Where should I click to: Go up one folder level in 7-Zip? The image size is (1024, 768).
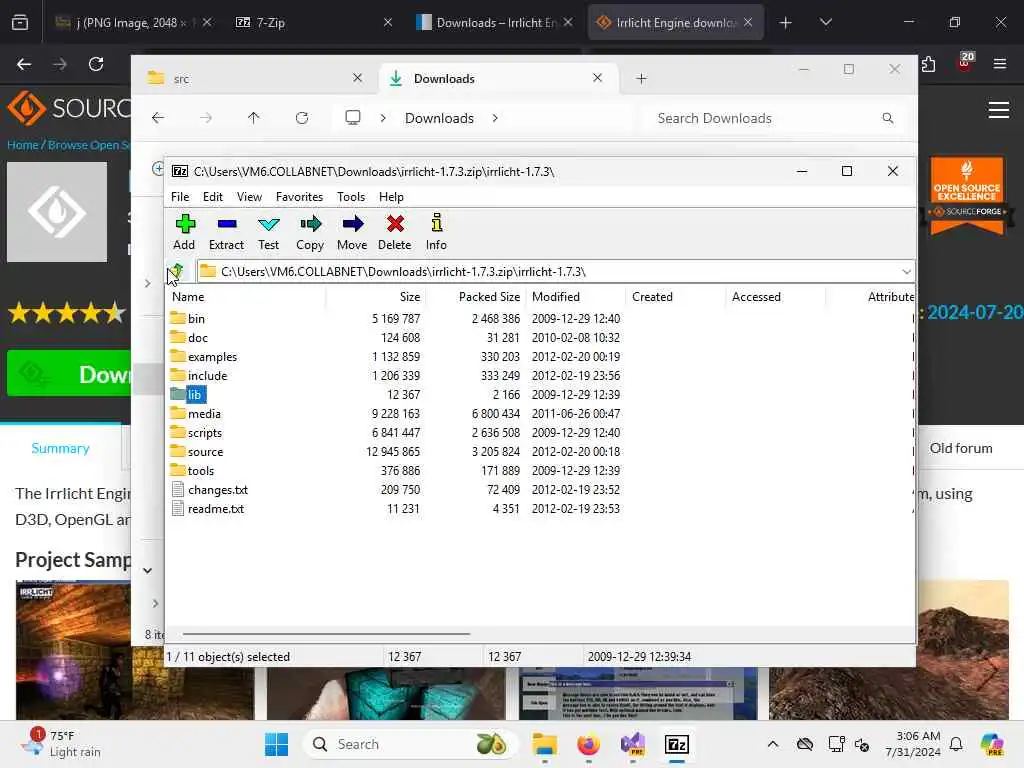click(177, 271)
